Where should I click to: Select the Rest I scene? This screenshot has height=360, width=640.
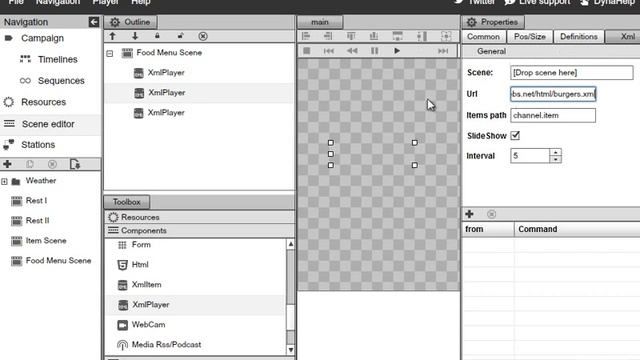click(x=36, y=201)
